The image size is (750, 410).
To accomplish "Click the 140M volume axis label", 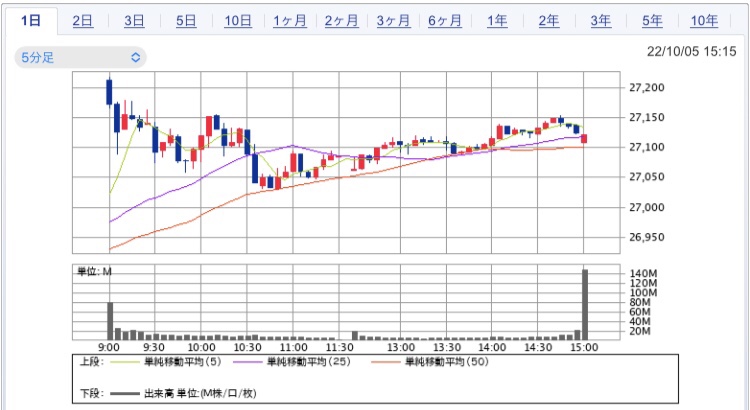I will [x=643, y=274].
